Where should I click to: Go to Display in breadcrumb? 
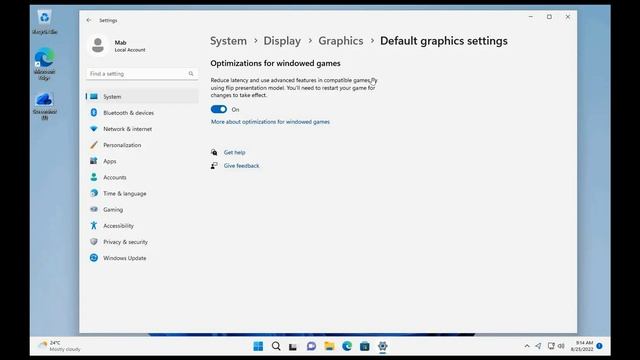(282, 41)
